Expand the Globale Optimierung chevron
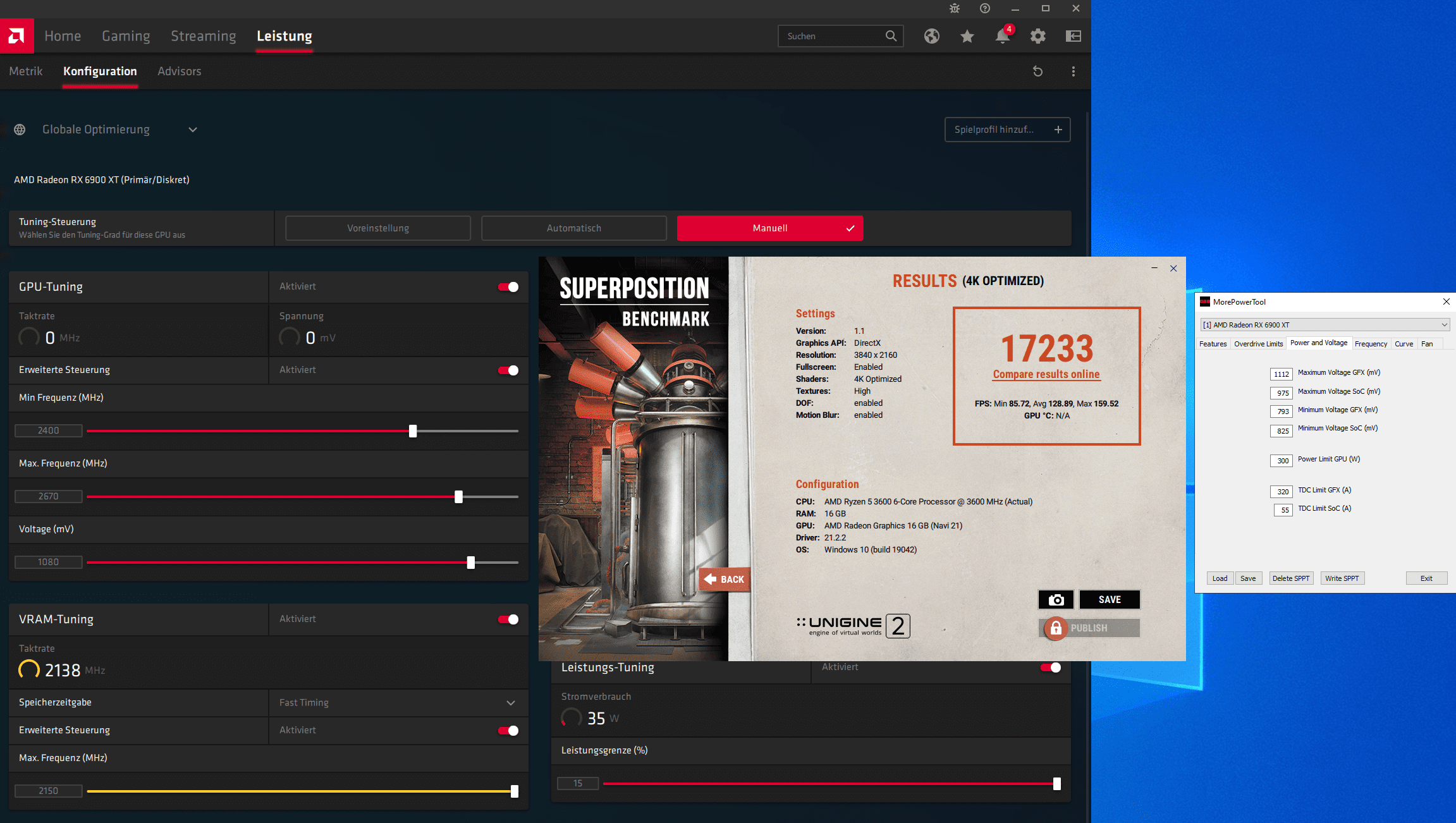 click(x=193, y=130)
